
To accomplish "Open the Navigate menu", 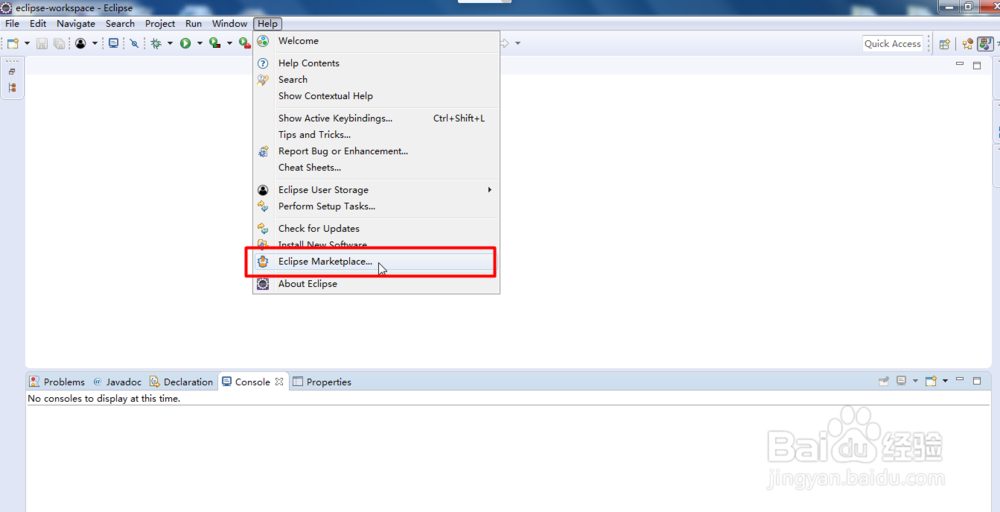I will pyautogui.click(x=76, y=24).
